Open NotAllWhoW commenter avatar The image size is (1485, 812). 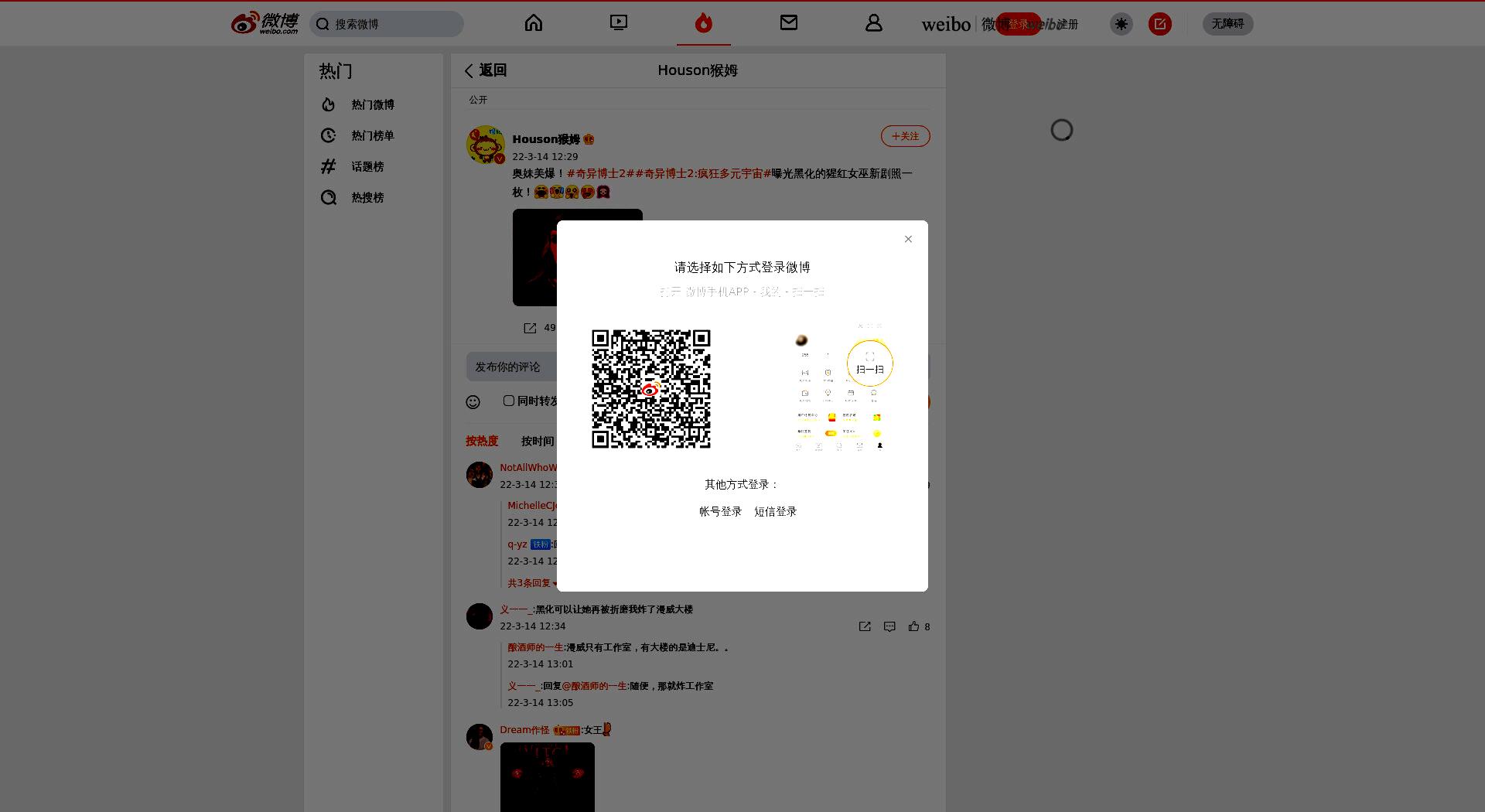480,475
